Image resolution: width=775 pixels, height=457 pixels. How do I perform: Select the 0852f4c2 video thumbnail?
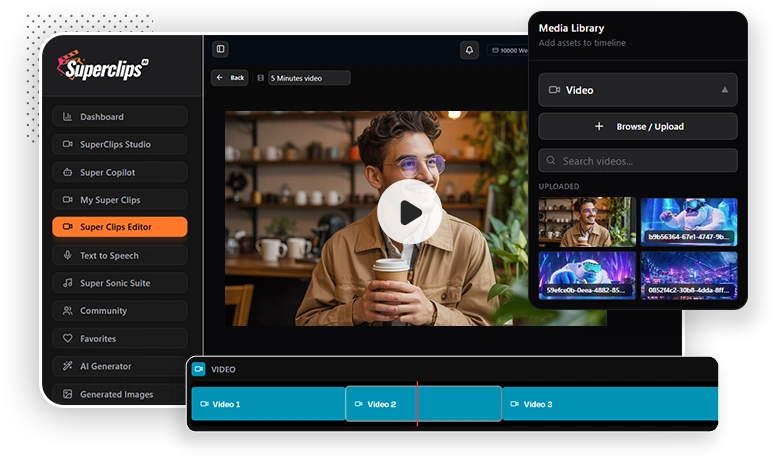click(x=689, y=275)
